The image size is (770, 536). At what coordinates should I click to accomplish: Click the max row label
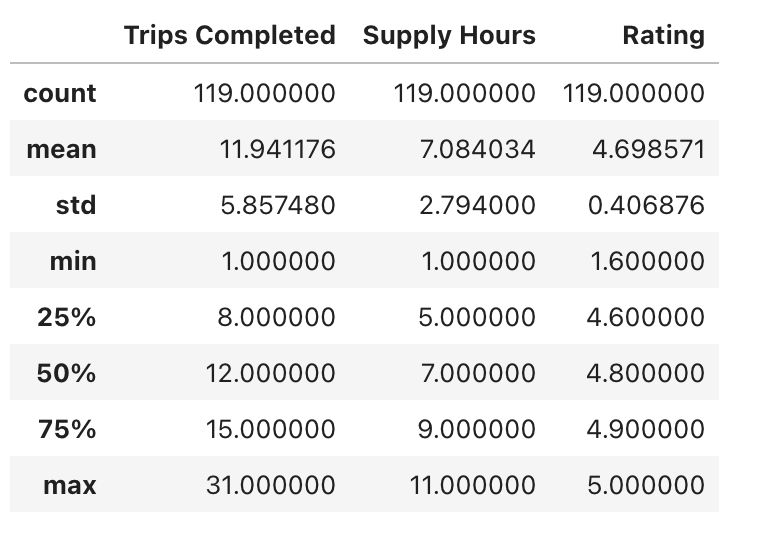click(70, 485)
